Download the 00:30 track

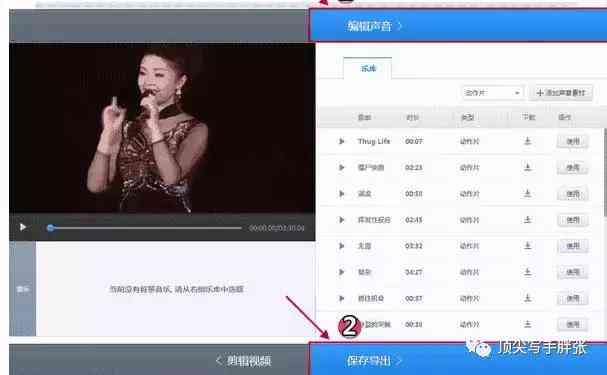[x=527, y=193]
